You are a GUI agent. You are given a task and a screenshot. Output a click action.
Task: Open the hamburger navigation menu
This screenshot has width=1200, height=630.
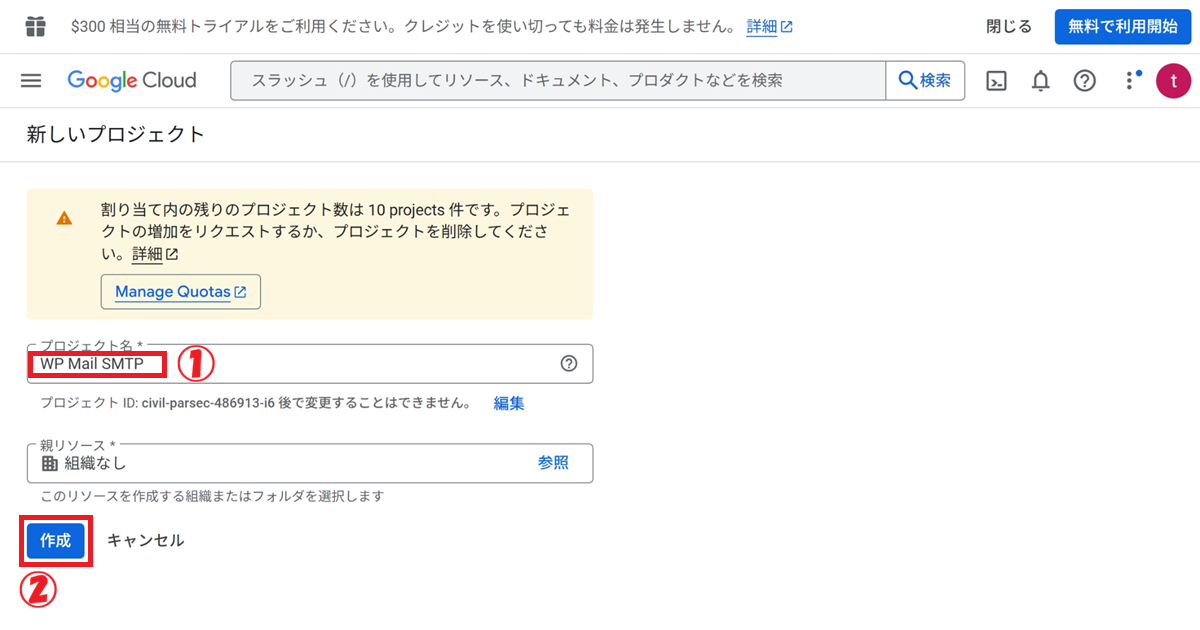(x=31, y=81)
